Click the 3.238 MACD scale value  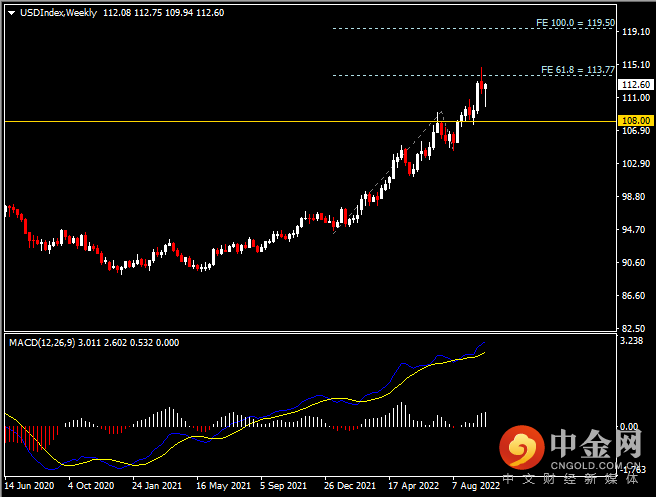[x=631, y=341]
